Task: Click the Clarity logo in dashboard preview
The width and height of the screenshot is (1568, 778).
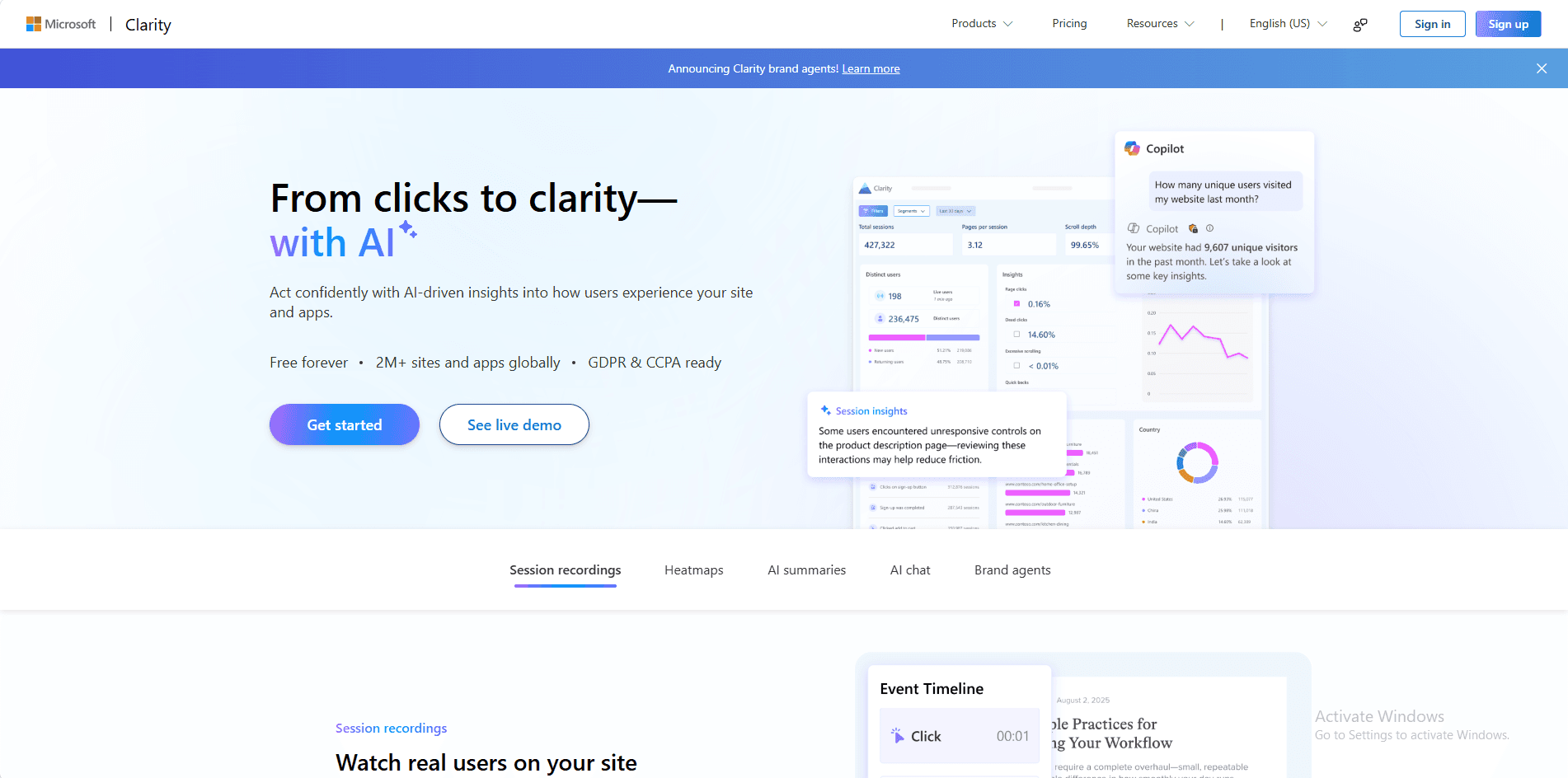Action: click(876, 189)
